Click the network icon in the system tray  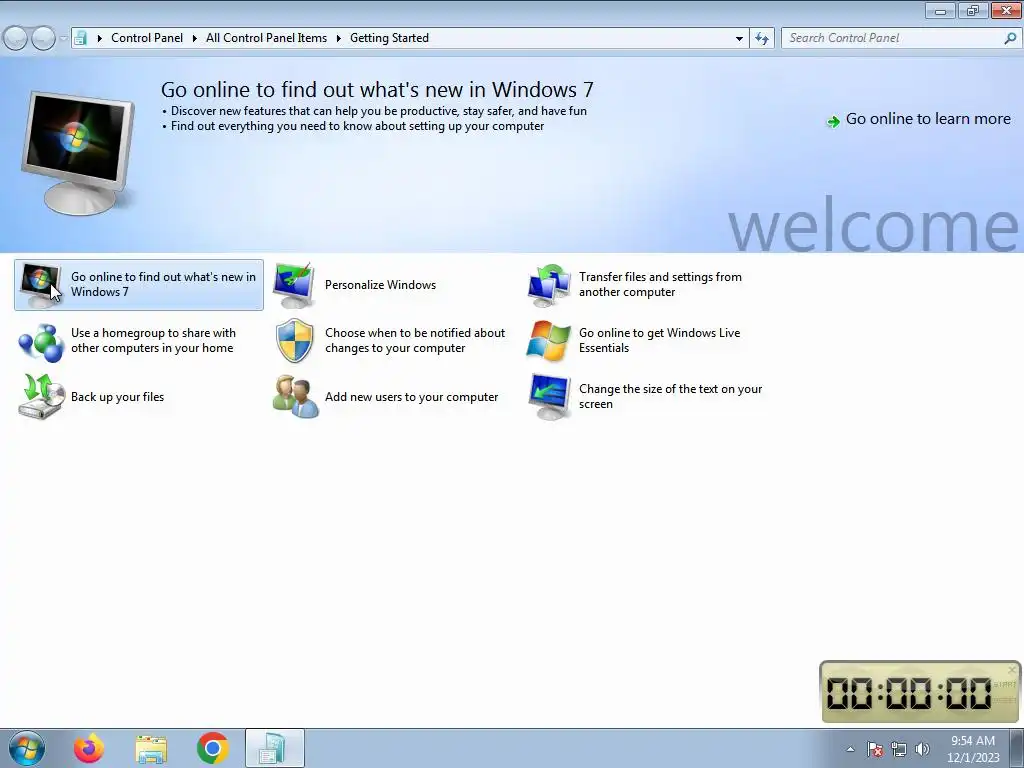pos(899,749)
